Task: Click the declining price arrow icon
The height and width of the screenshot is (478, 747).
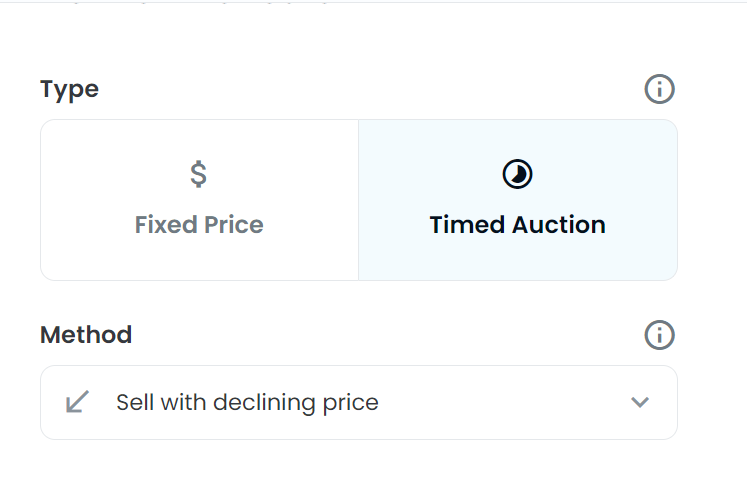Action: tap(77, 402)
